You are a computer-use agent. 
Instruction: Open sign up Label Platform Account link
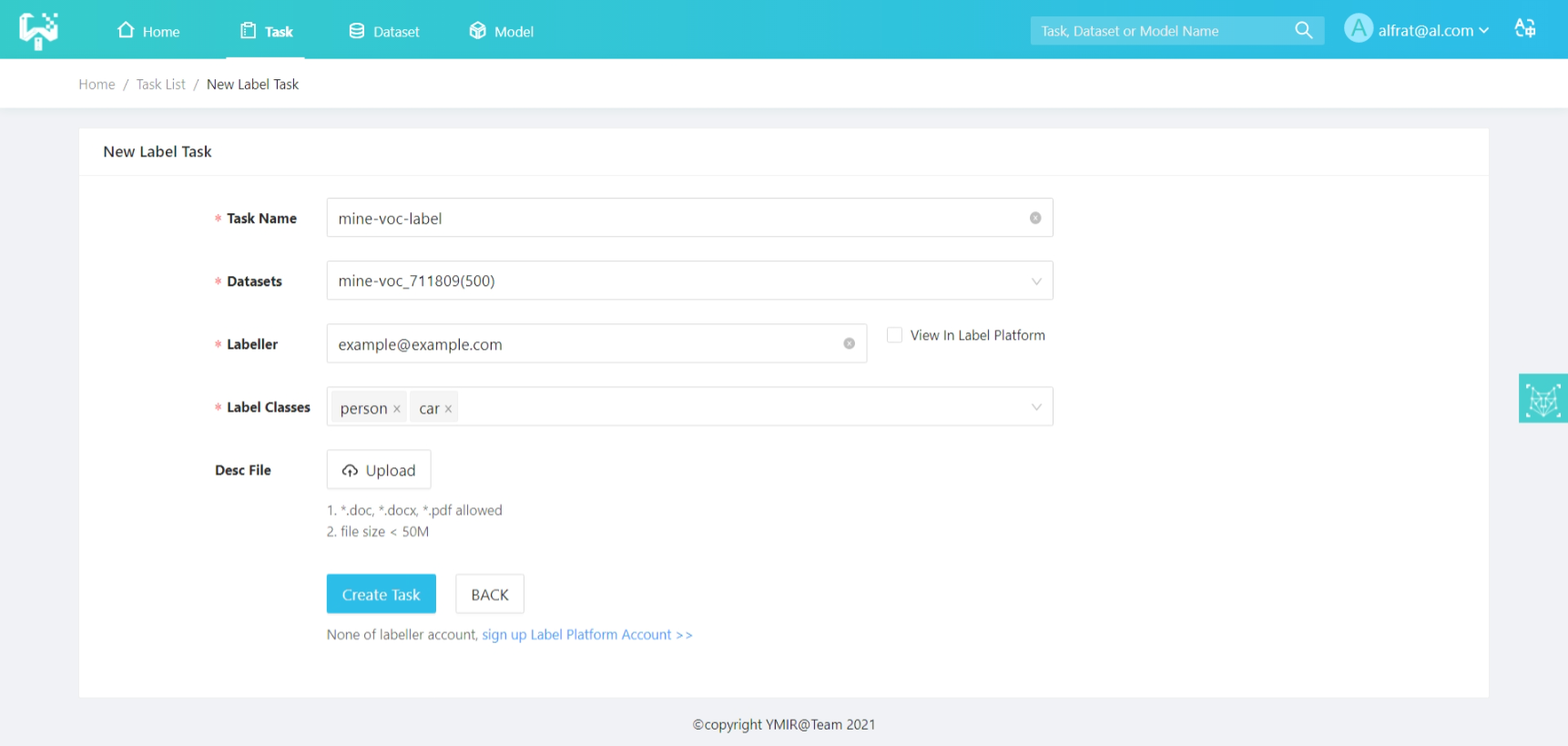(586, 635)
